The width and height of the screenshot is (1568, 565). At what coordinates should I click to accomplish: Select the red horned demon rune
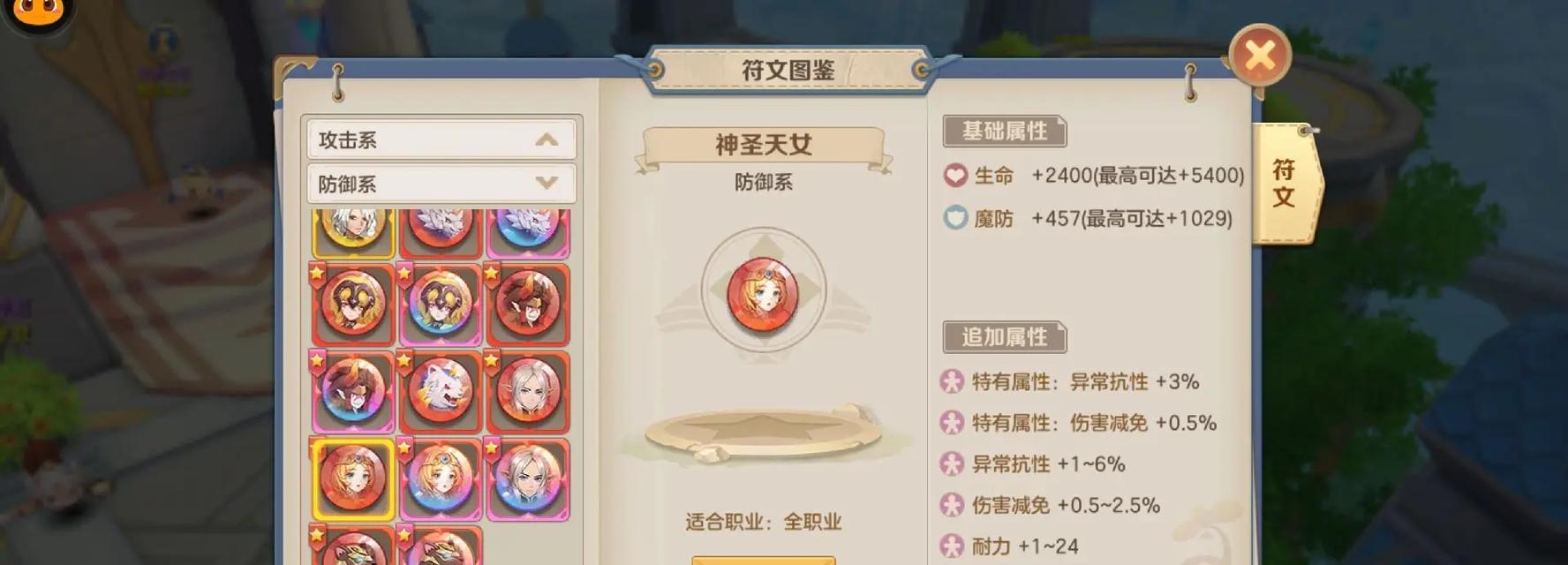[x=528, y=304]
